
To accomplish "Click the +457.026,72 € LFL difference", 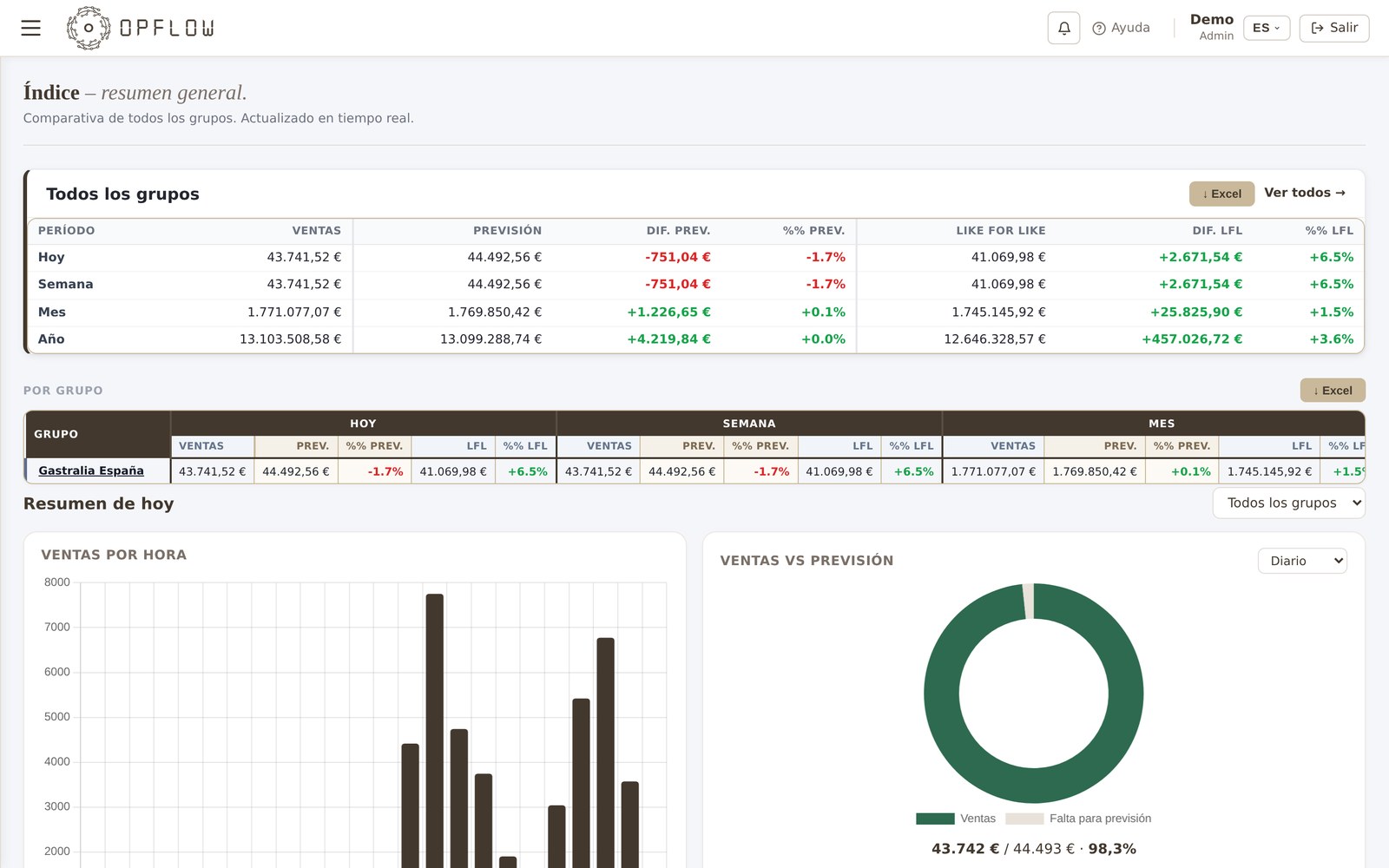I will pos(1192,339).
